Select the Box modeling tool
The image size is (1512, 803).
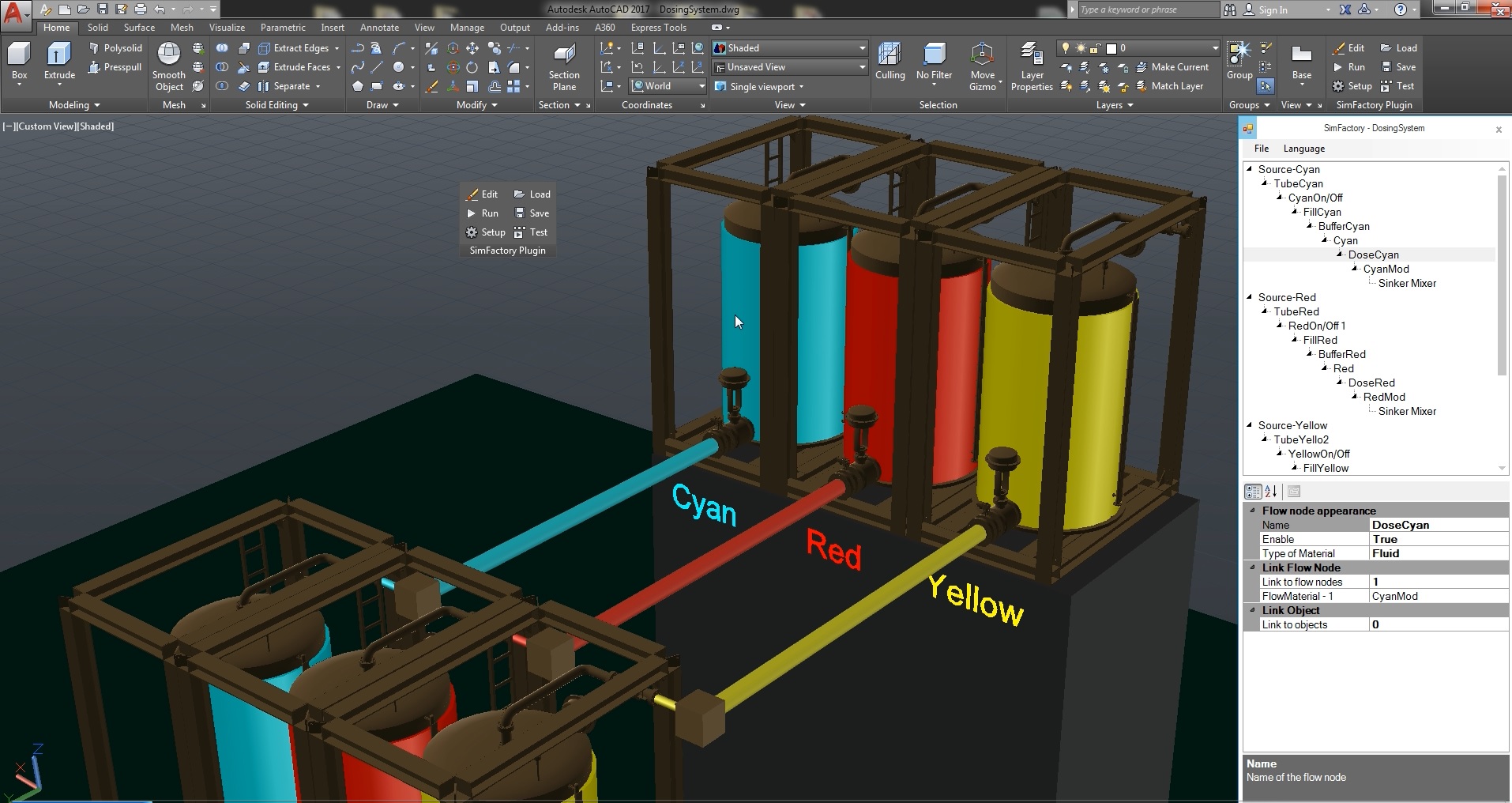(19, 62)
